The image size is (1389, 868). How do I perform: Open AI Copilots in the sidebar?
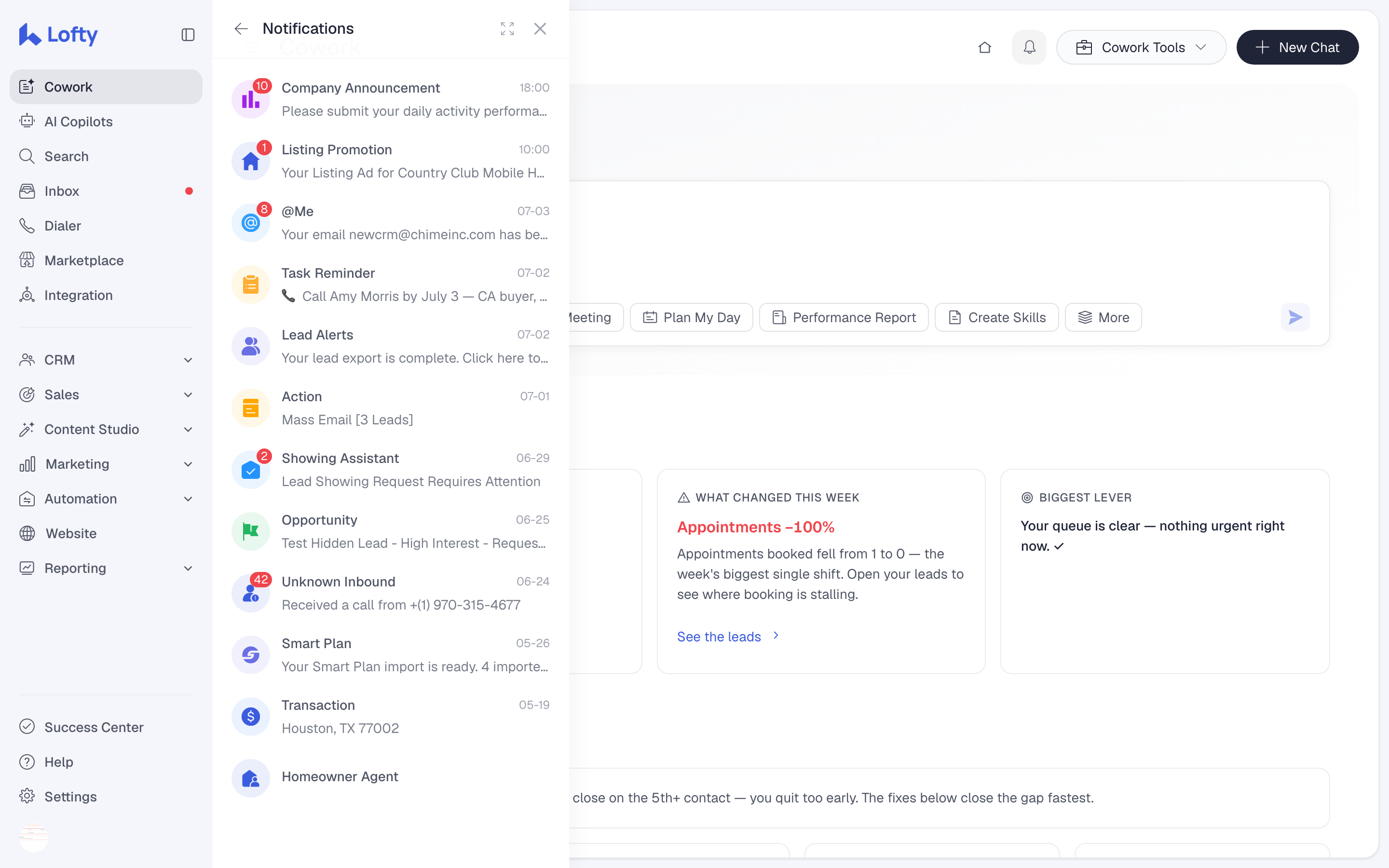coord(106,122)
